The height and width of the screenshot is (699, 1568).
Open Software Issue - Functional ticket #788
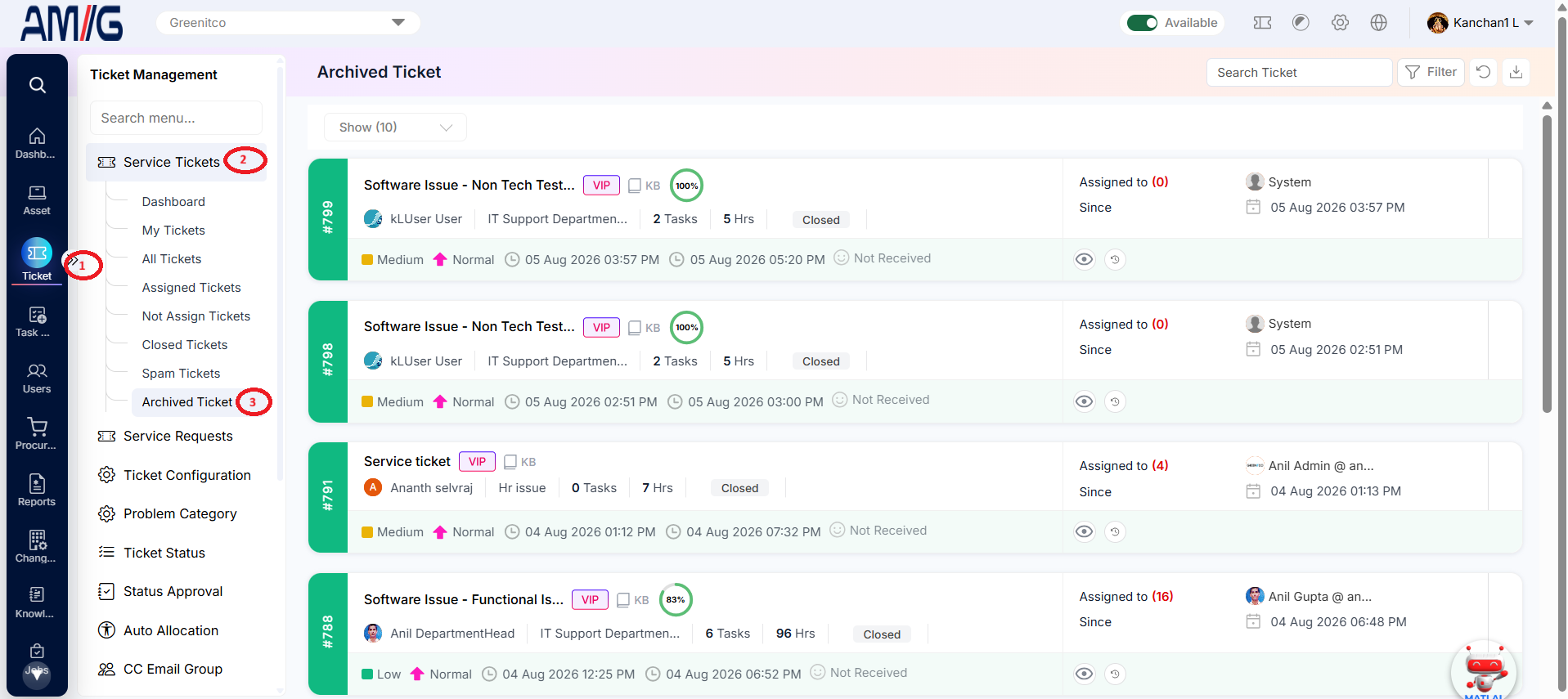[464, 600]
